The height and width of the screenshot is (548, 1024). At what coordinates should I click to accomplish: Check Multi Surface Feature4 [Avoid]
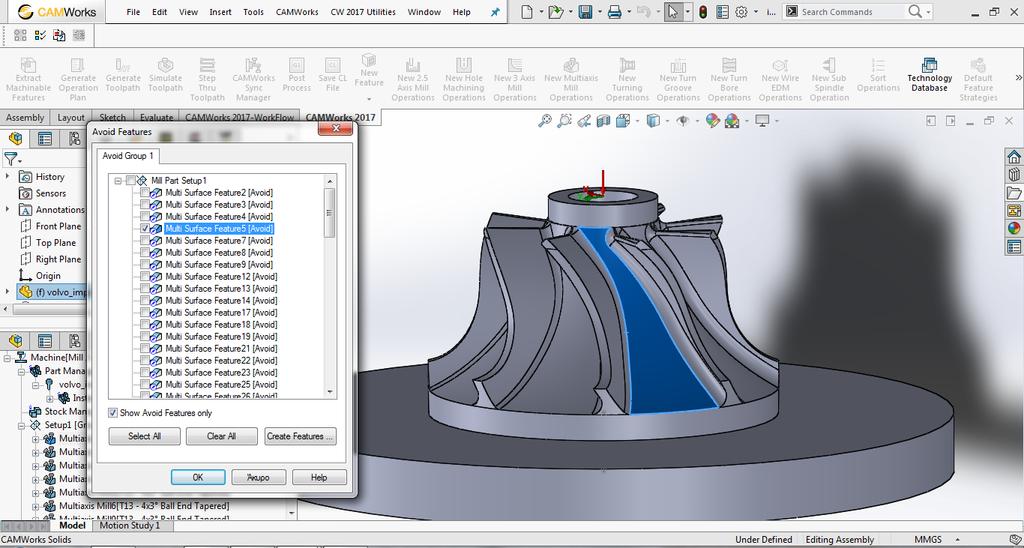[145, 216]
